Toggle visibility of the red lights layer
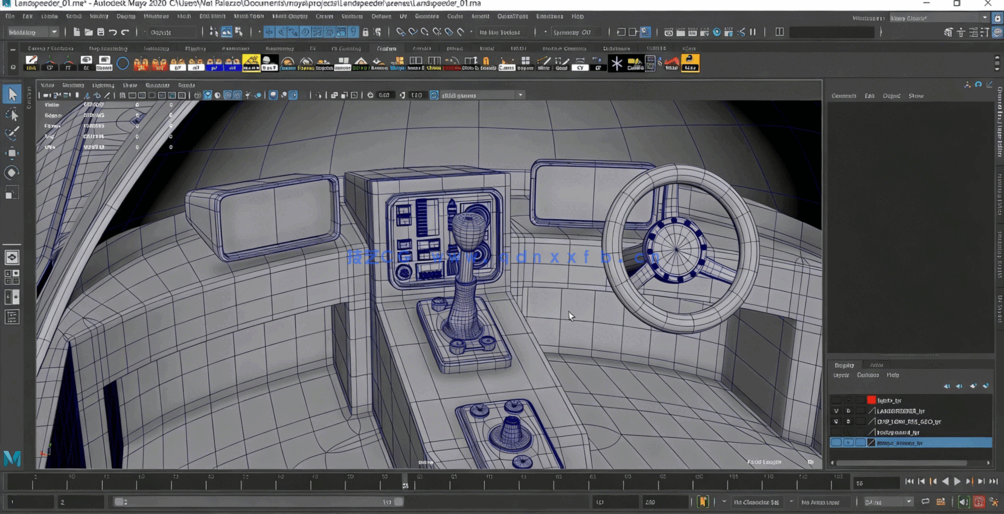 (x=836, y=400)
